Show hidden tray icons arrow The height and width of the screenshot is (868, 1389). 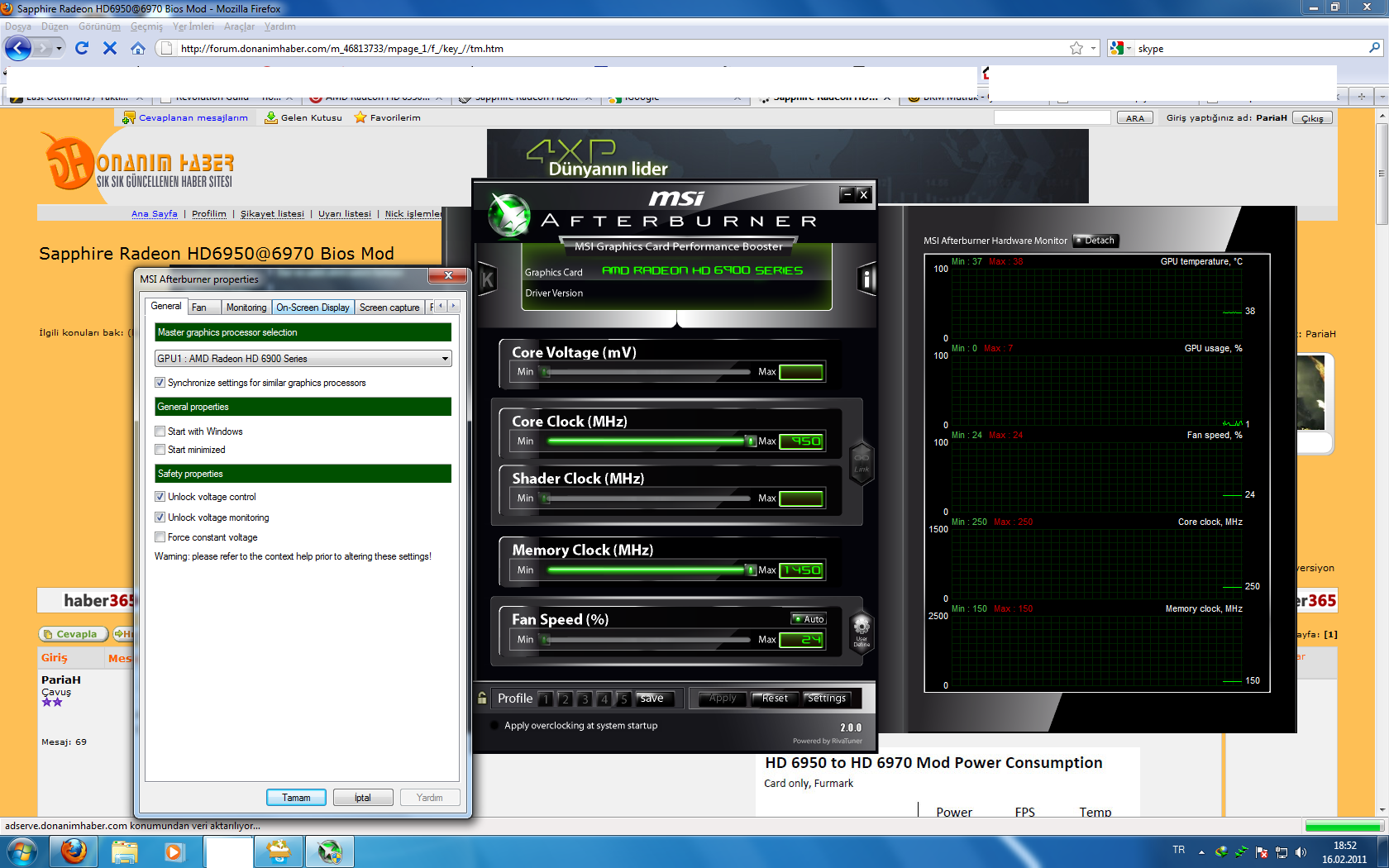click(x=1201, y=851)
